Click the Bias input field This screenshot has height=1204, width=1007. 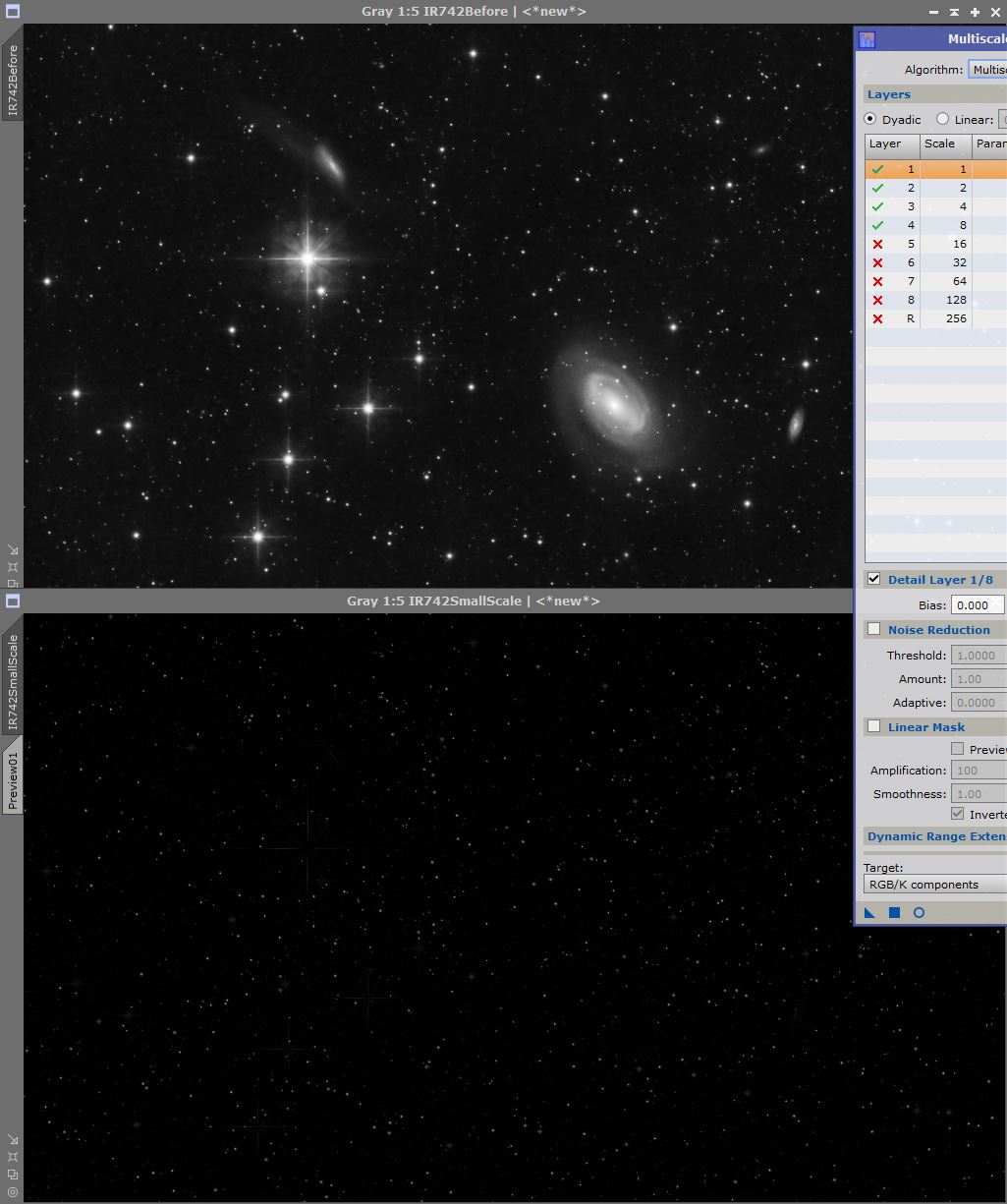(x=978, y=605)
